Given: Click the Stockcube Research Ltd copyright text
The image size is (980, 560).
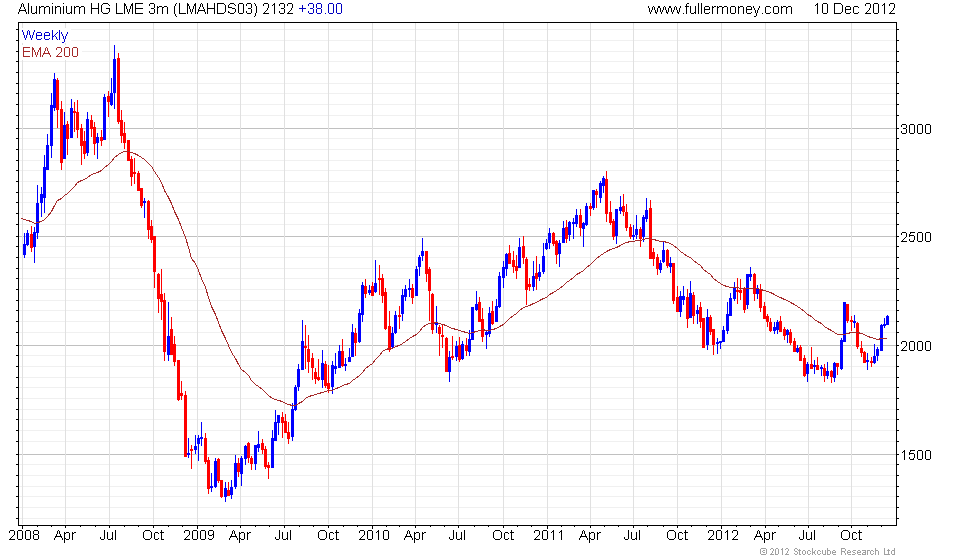Looking at the screenshot, I should point(828,552).
